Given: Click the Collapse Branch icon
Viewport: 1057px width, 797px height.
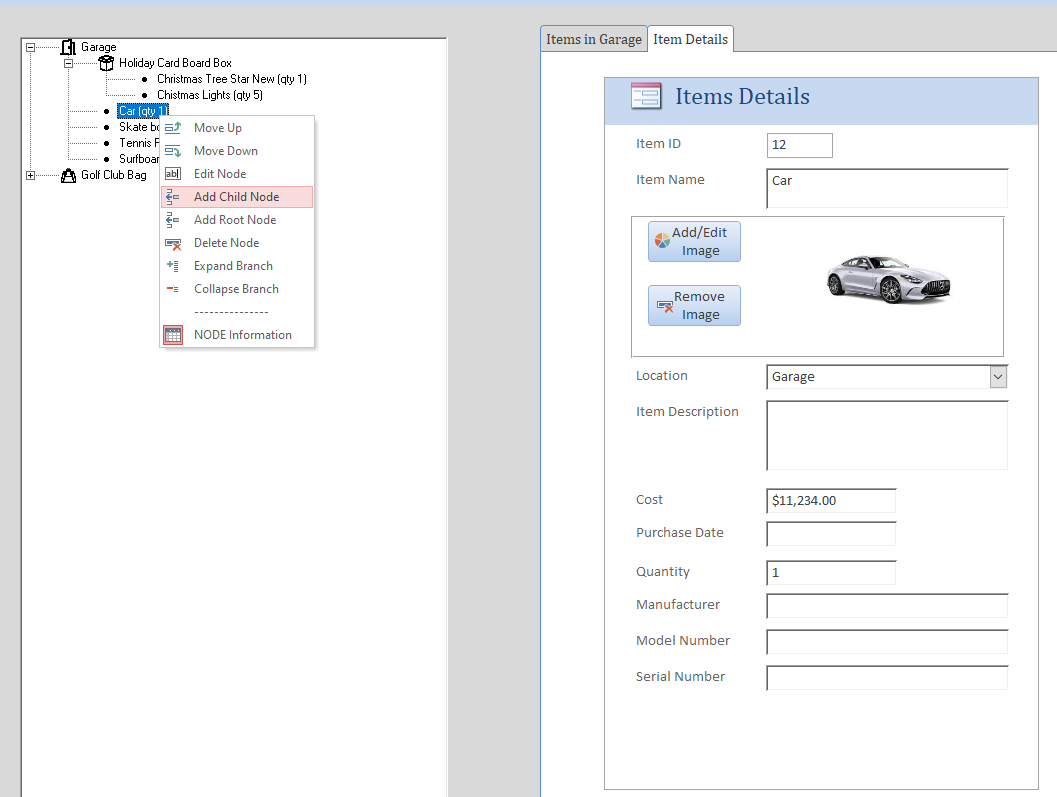Looking at the screenshot, I should point(173,289).
